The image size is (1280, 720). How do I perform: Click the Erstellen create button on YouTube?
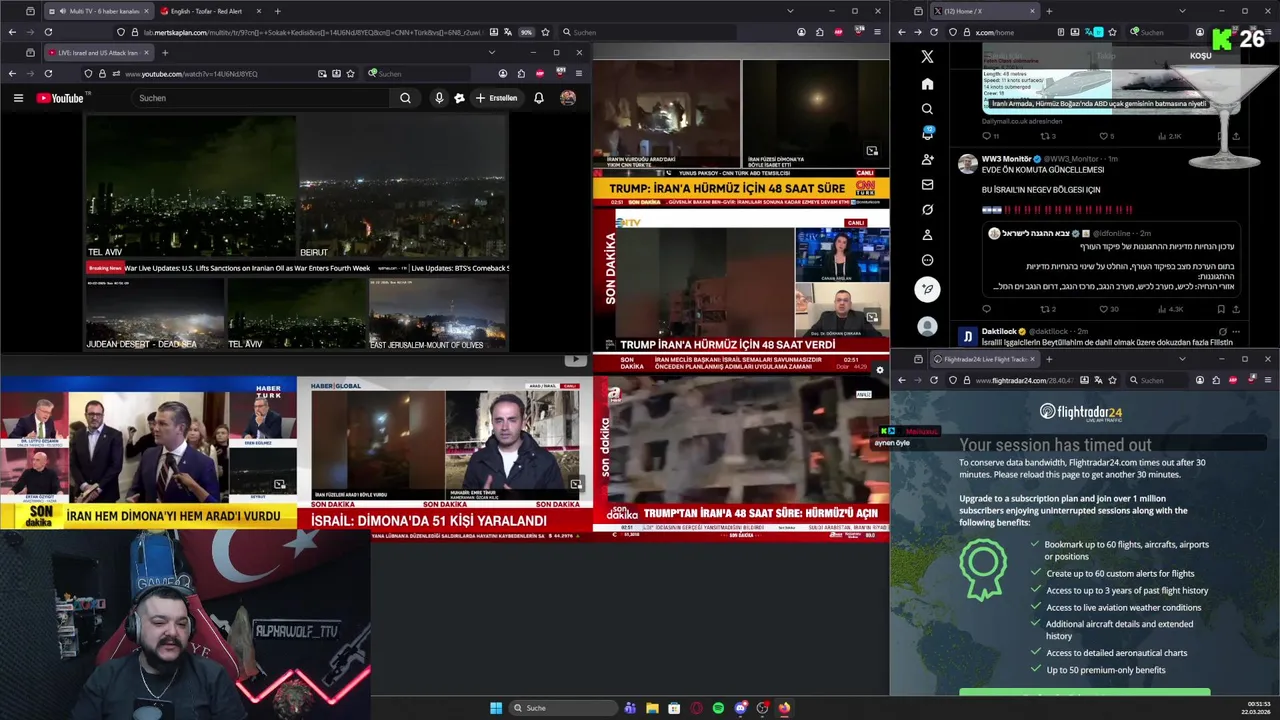pos(496,98)
